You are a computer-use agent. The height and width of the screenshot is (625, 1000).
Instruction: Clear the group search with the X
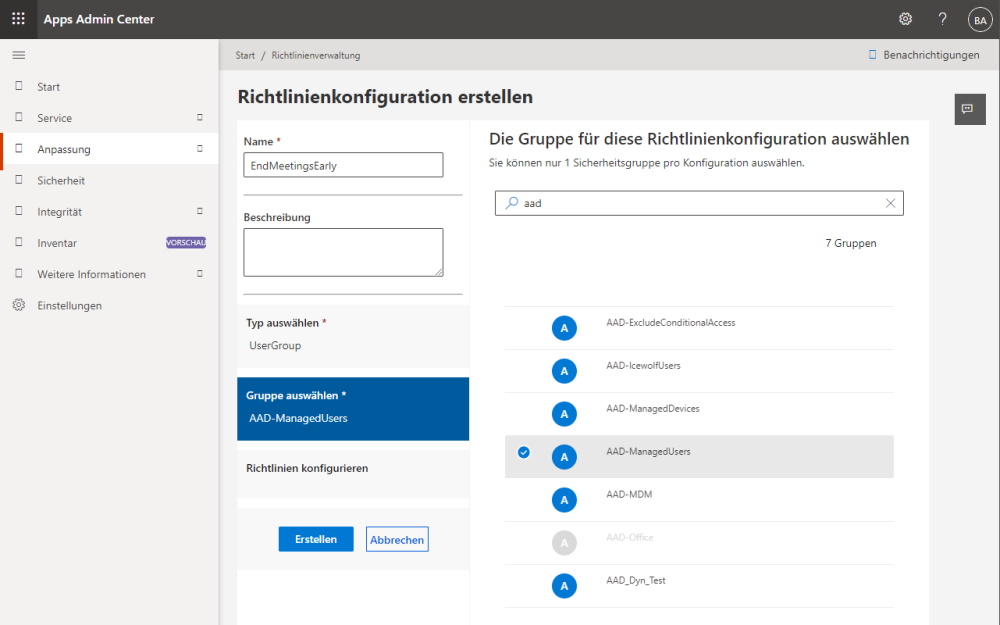(x=890, y=203)
